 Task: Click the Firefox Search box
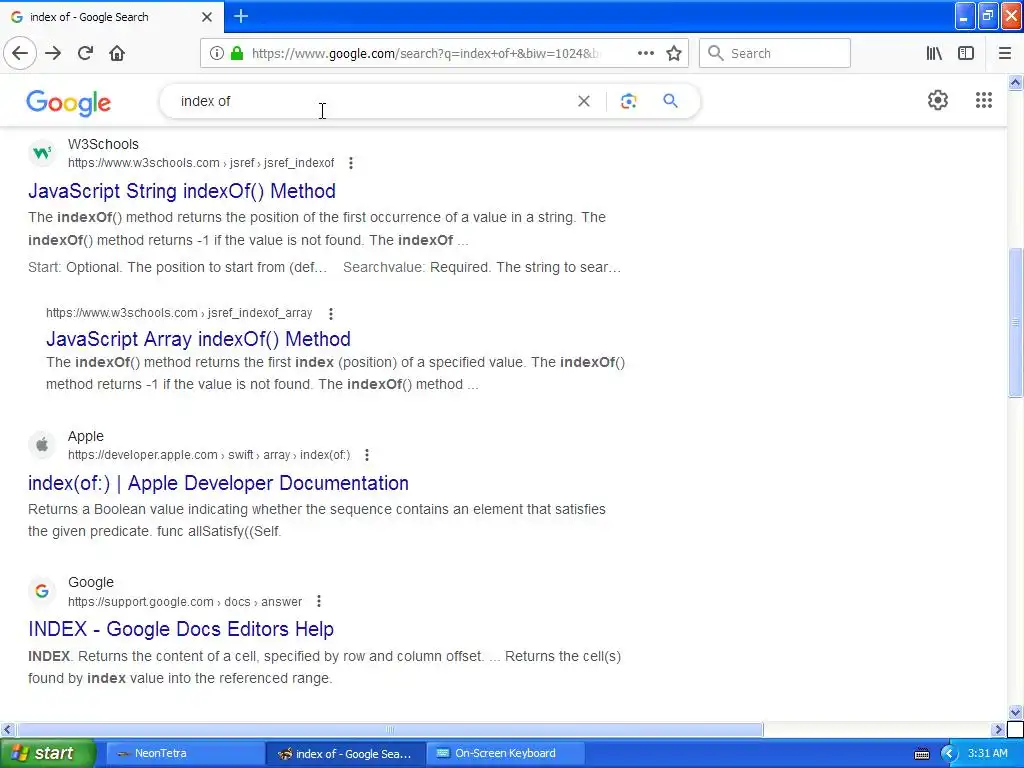point(775,53)
